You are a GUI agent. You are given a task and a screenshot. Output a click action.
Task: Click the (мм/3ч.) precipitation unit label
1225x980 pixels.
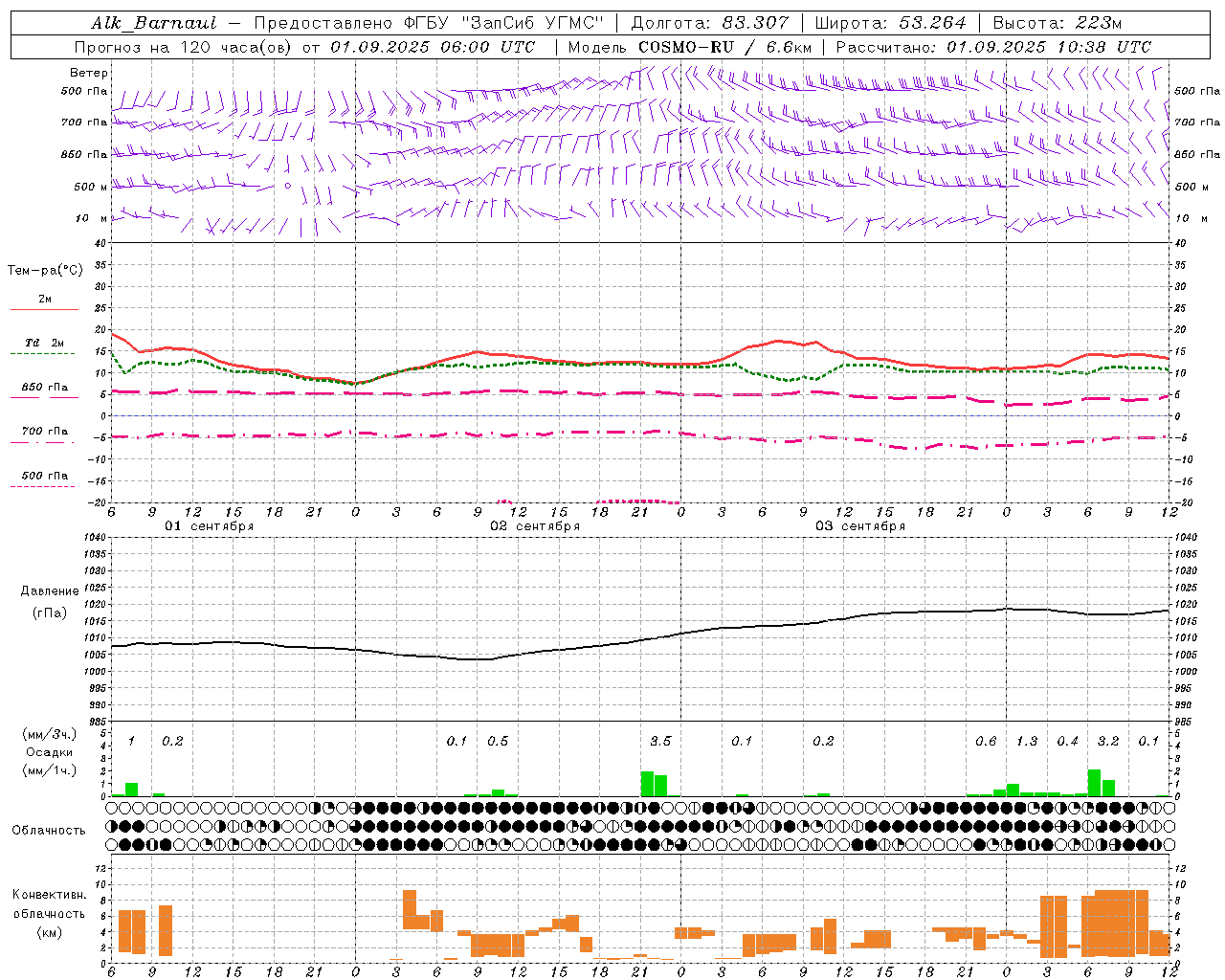(x=50, y=735)
